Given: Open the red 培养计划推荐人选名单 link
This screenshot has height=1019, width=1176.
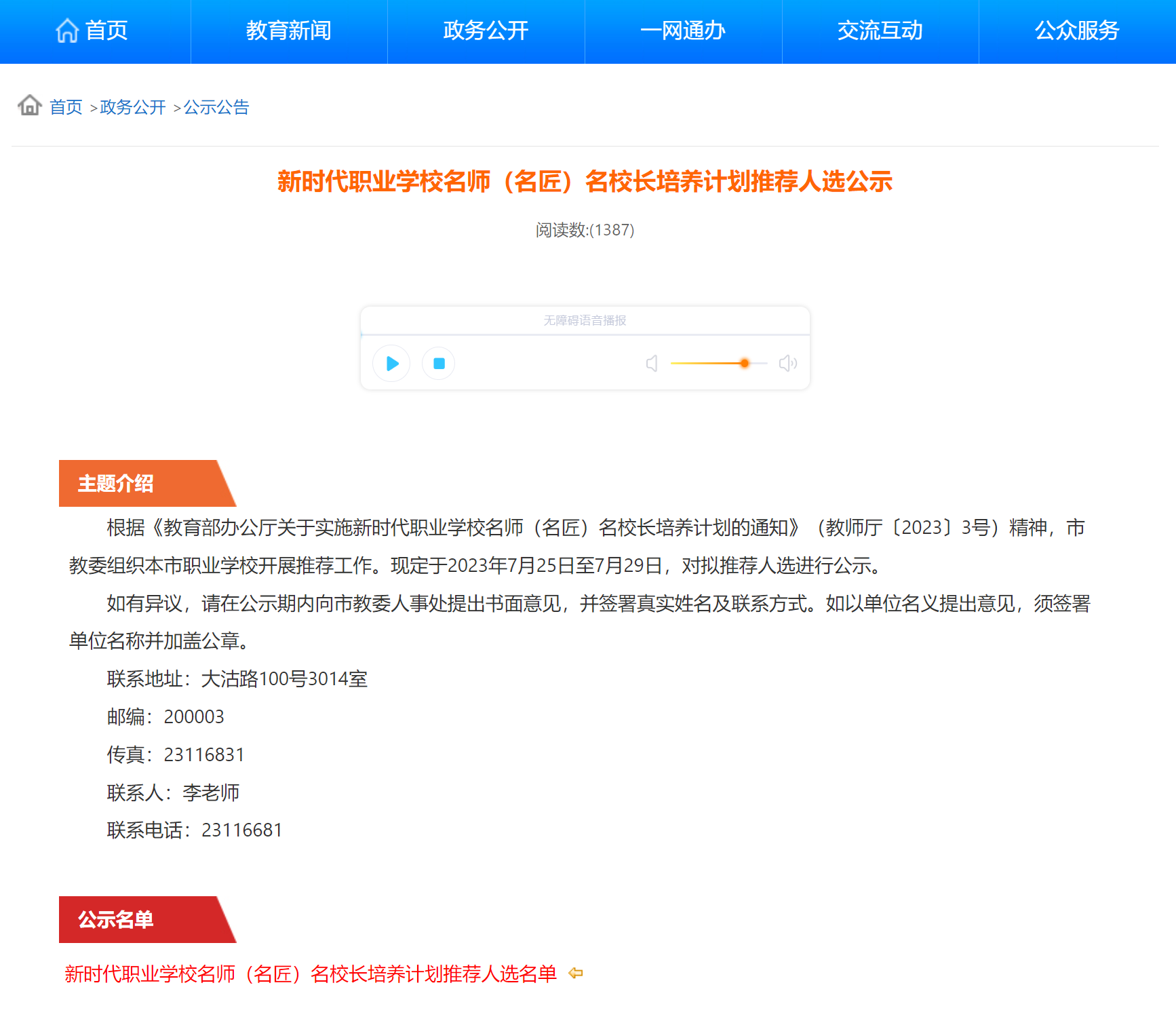Looking at the screenshot, I should point(311,974).
